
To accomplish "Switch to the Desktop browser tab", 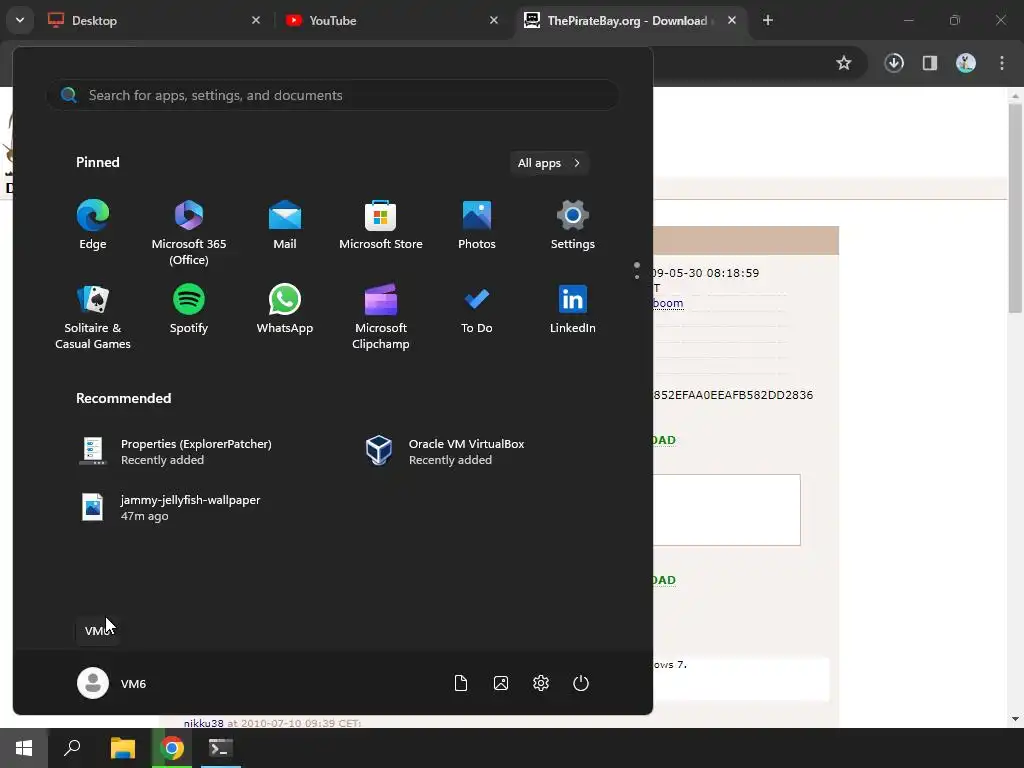I will [x=155, y=20].
